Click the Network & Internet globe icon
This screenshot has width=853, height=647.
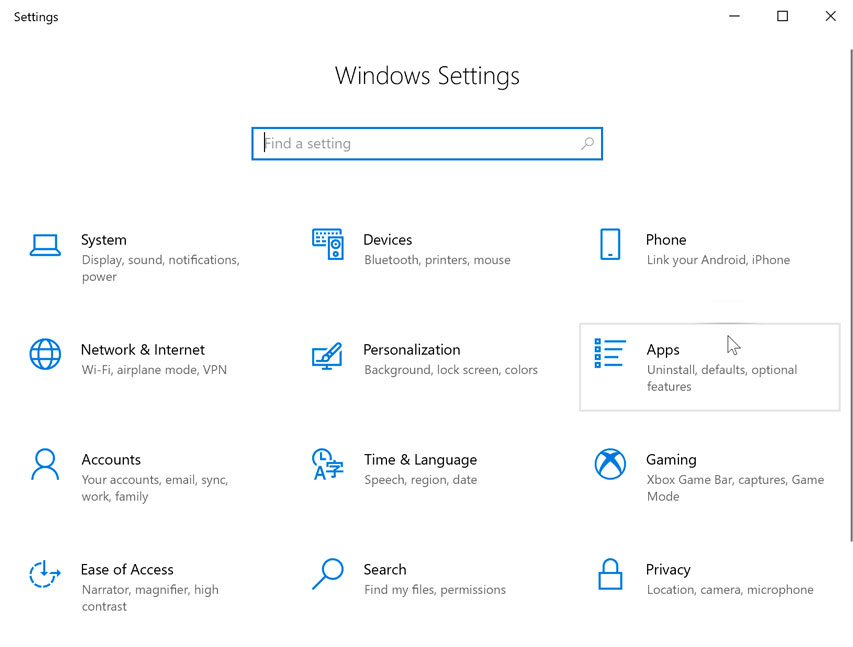click(45, 354)
